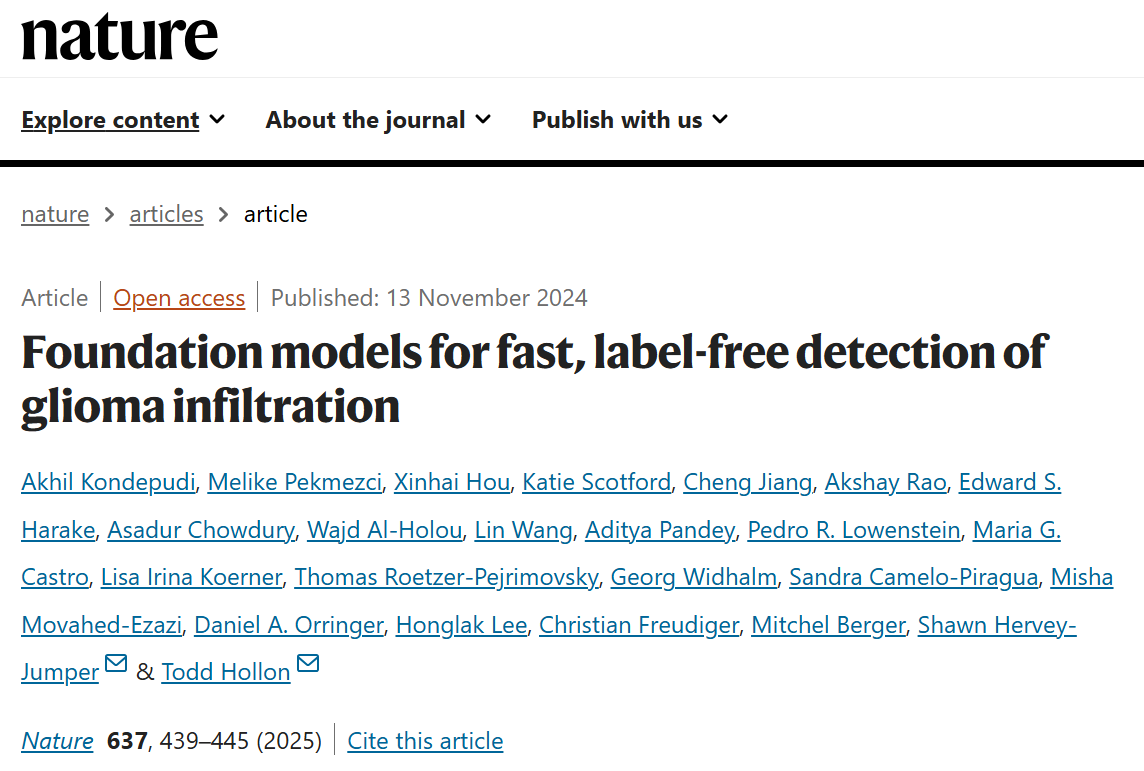Click envelope icon next to Todd Hollon
Image resolution: width=1144 pixels, height=771 pixels.
308,663
